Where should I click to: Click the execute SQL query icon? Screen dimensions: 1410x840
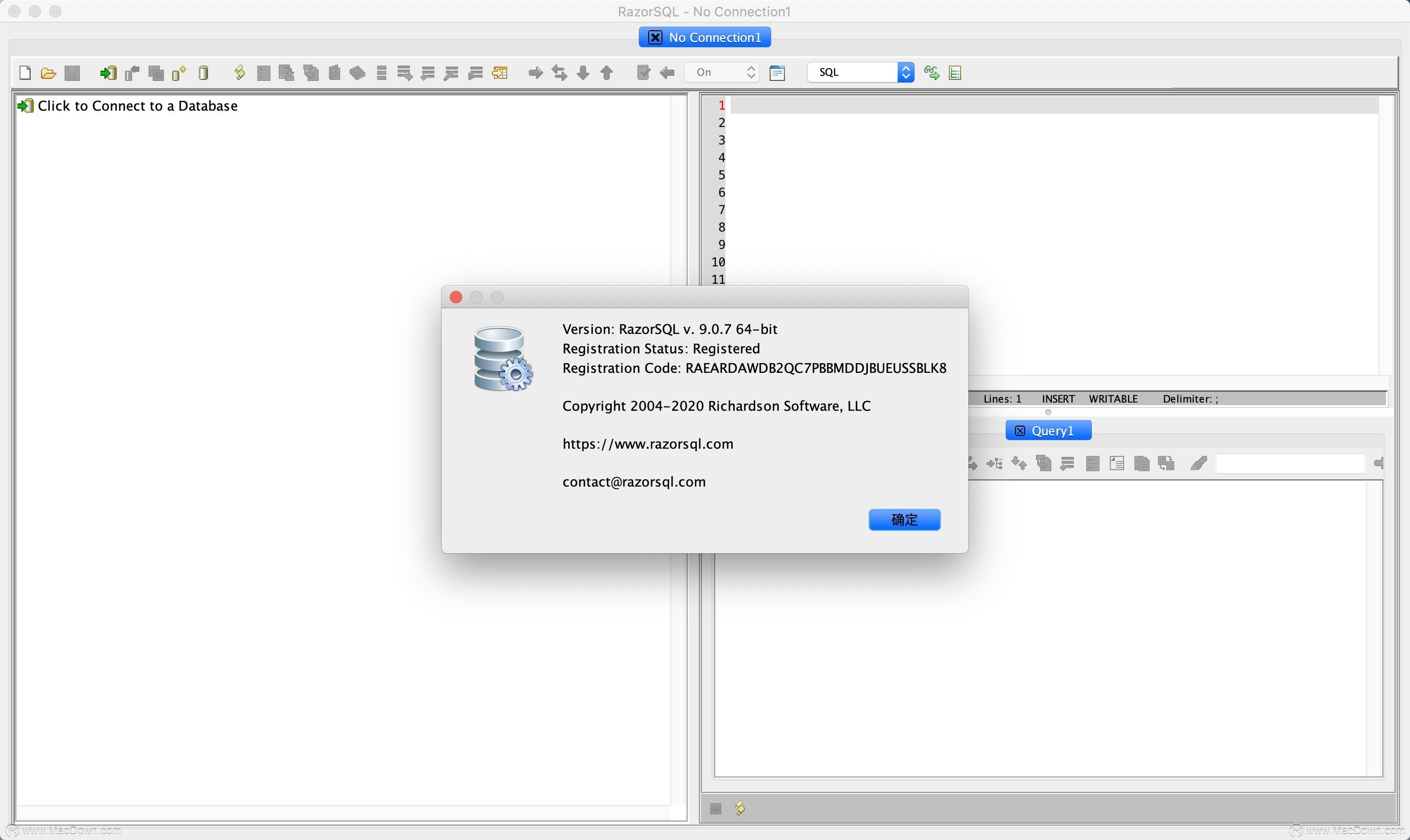coord(239,72)
